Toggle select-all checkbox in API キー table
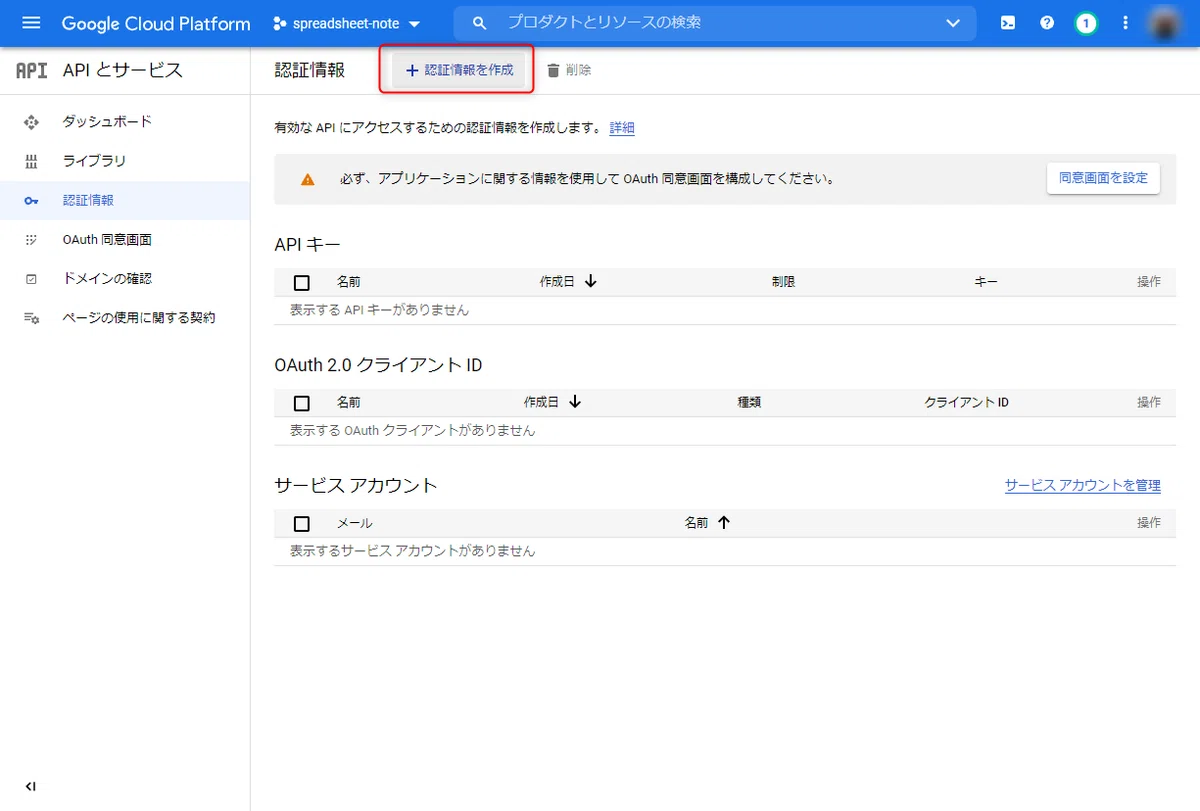 coord(302,283)
